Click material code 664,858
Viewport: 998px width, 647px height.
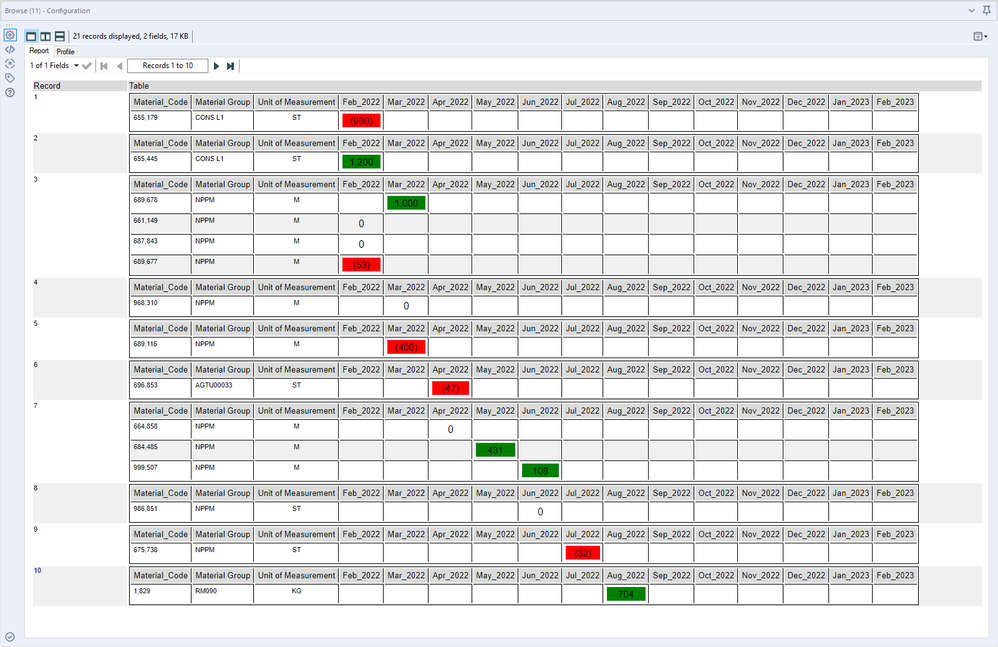pos(145,426)
